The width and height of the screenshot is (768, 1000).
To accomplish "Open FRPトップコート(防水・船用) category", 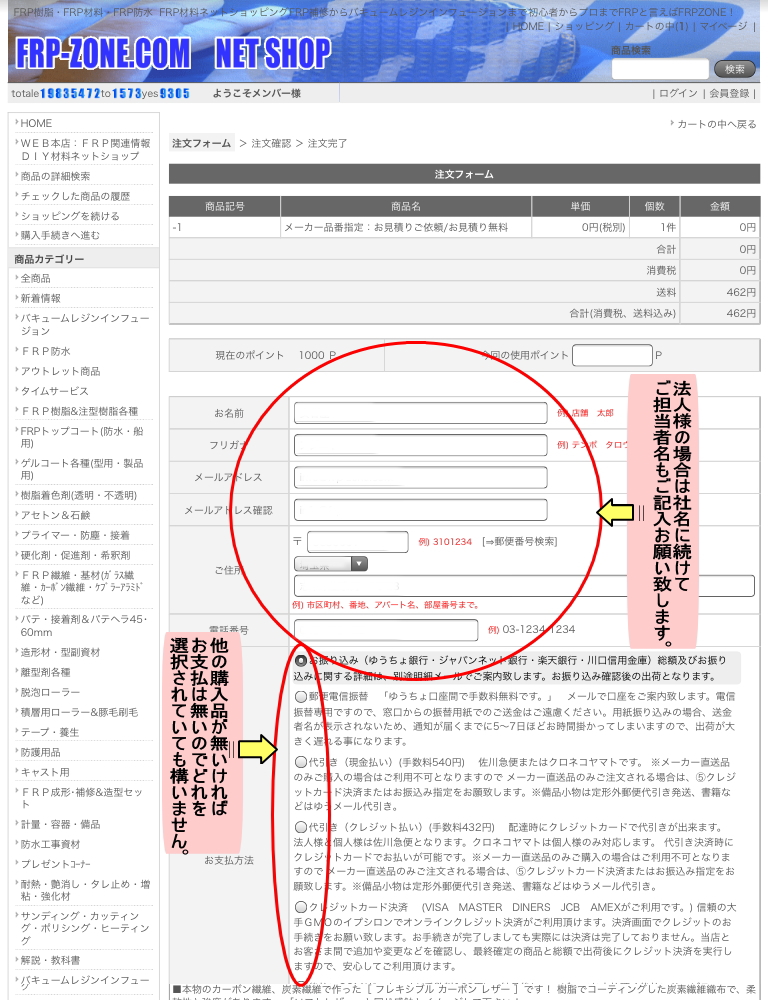I will (x=82, y=437).
